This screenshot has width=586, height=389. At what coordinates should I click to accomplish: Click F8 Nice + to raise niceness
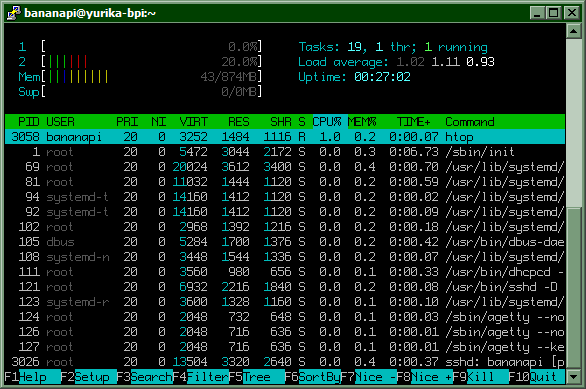coord(425,377)
